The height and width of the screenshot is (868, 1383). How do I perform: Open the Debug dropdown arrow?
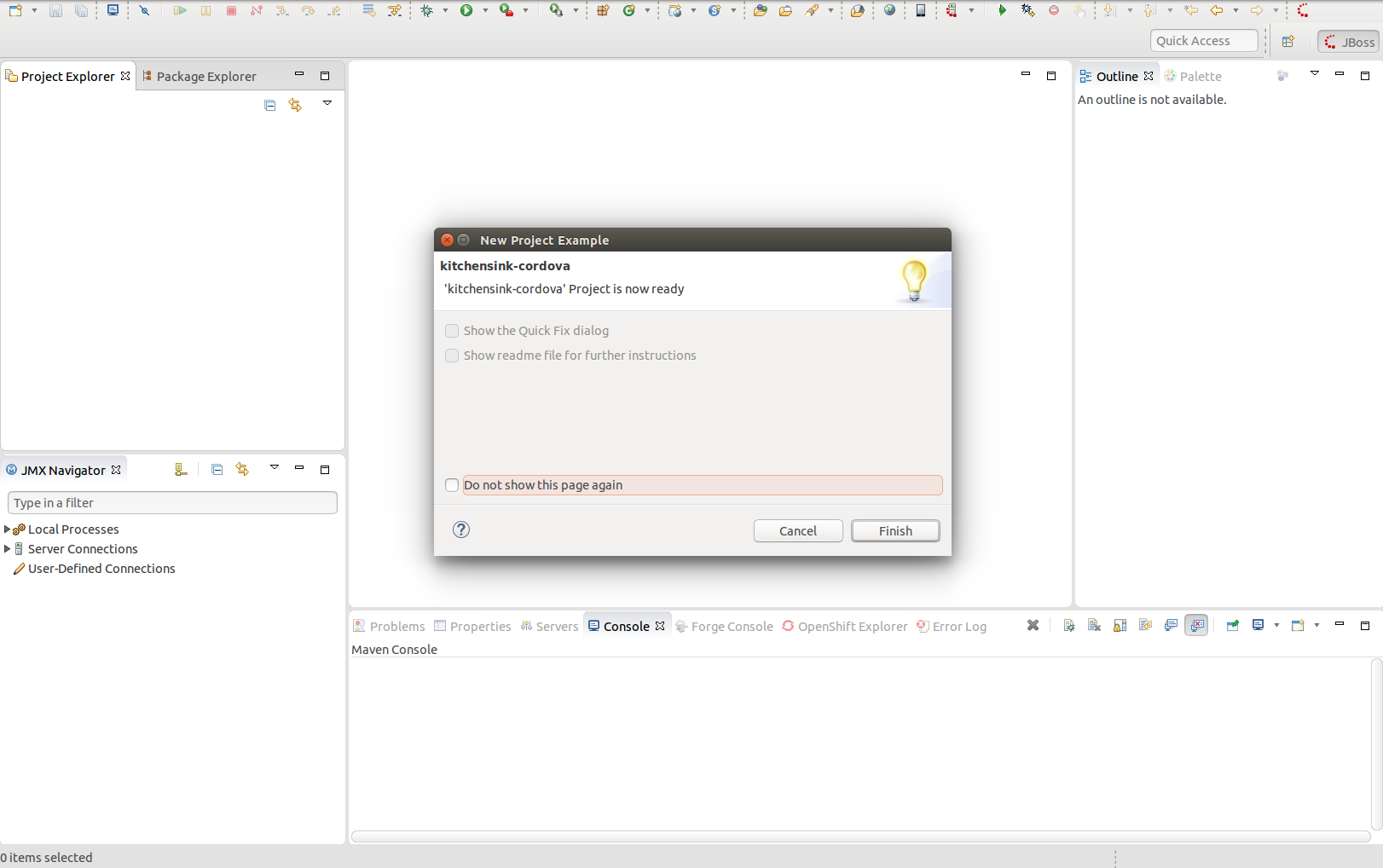(445, 11)
